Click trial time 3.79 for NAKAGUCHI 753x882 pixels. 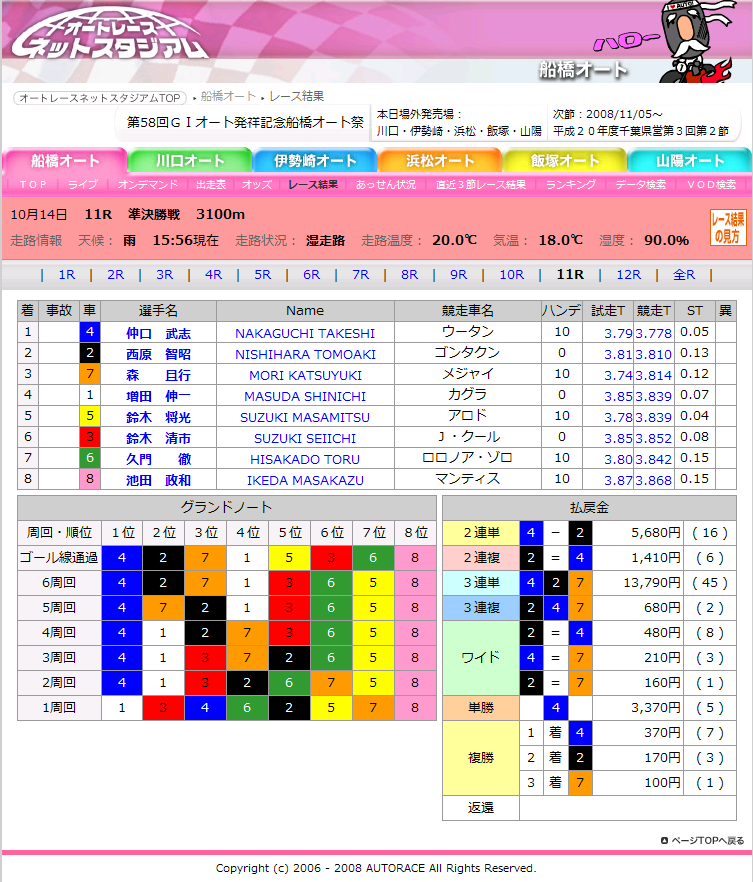(618, 334)
